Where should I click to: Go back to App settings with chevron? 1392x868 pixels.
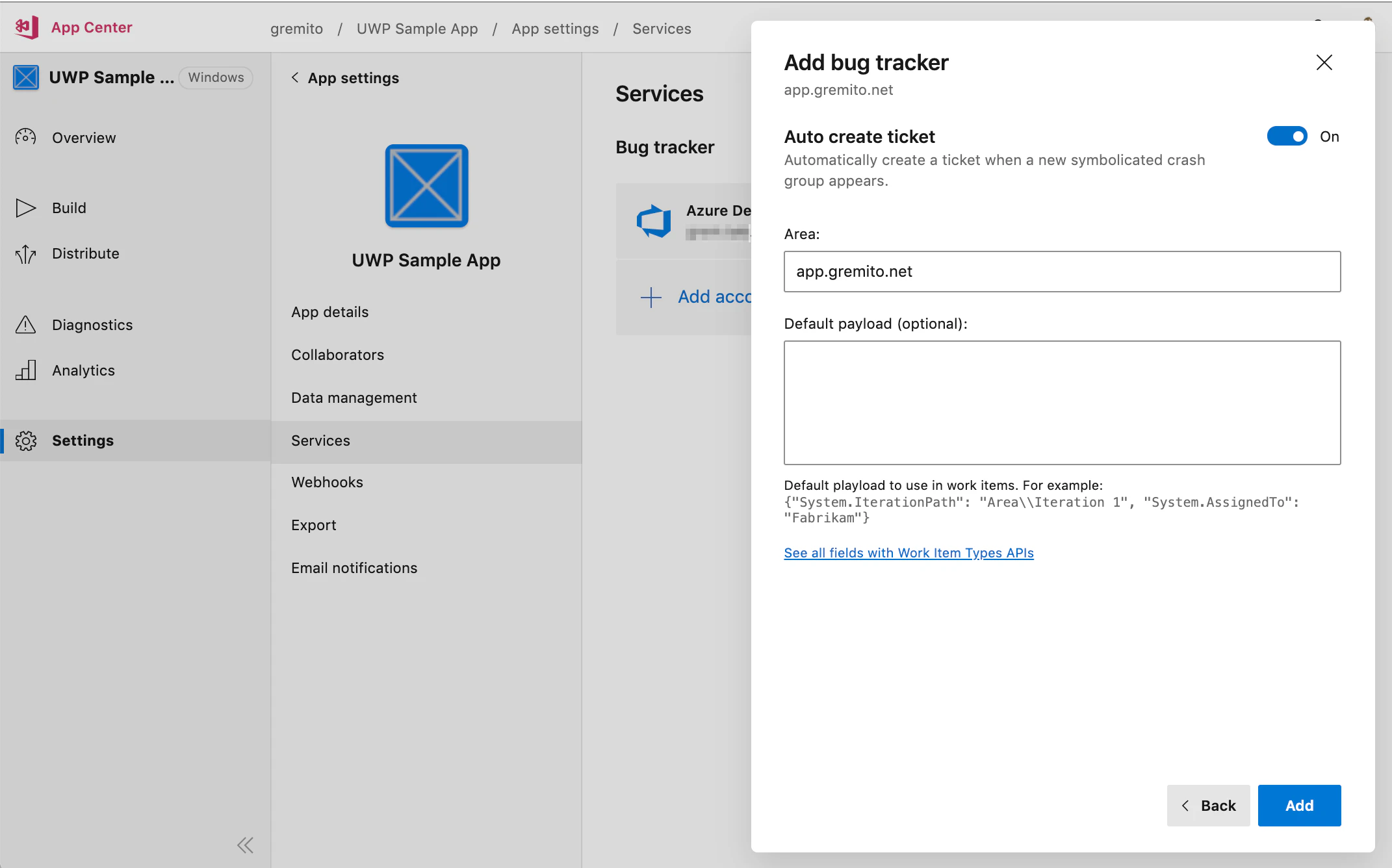pos(295,77)
